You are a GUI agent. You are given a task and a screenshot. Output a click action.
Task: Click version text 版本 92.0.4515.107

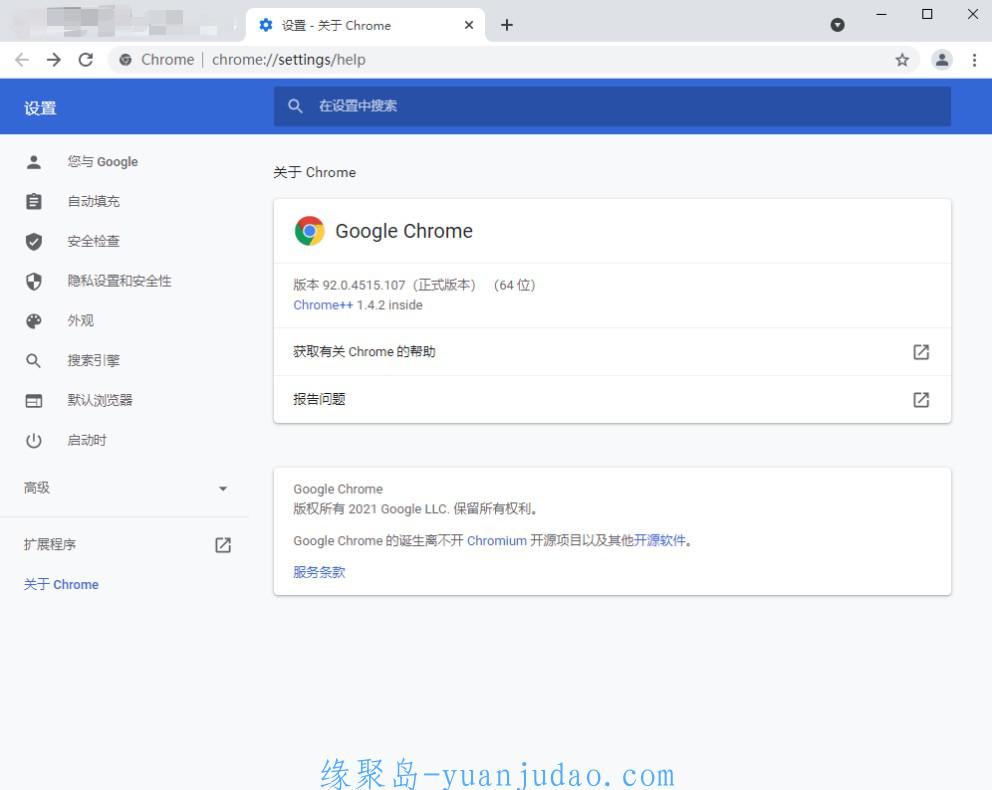(x=349, y=285)
